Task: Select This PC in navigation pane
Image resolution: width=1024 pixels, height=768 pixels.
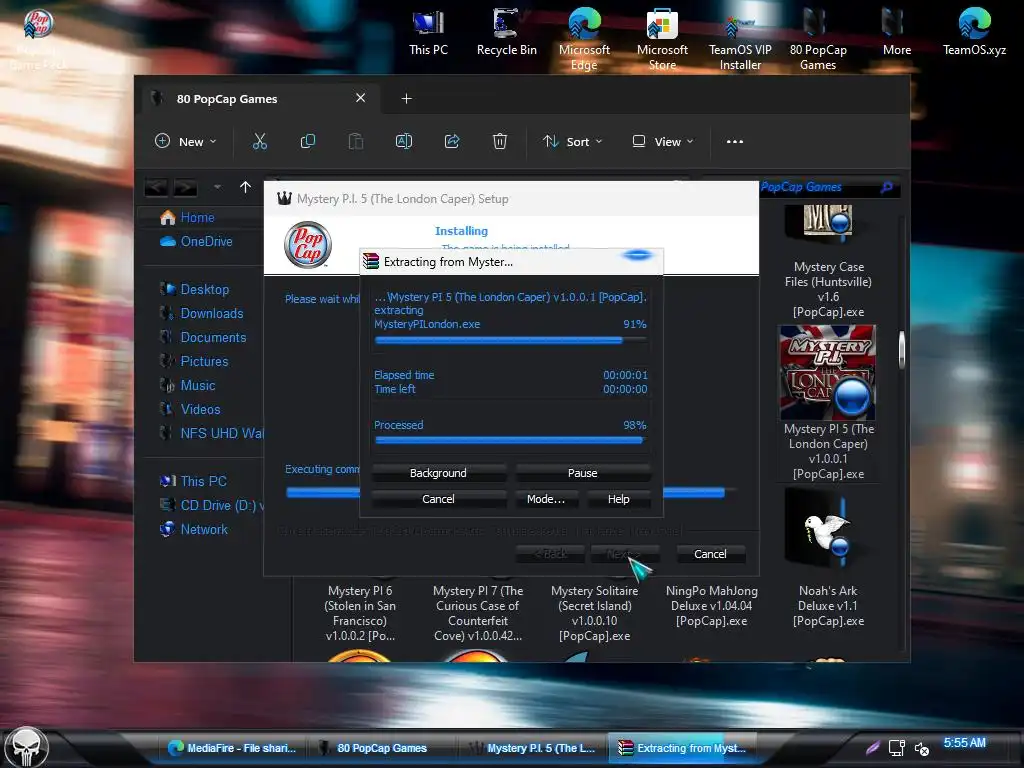Action: pos(193,481)
